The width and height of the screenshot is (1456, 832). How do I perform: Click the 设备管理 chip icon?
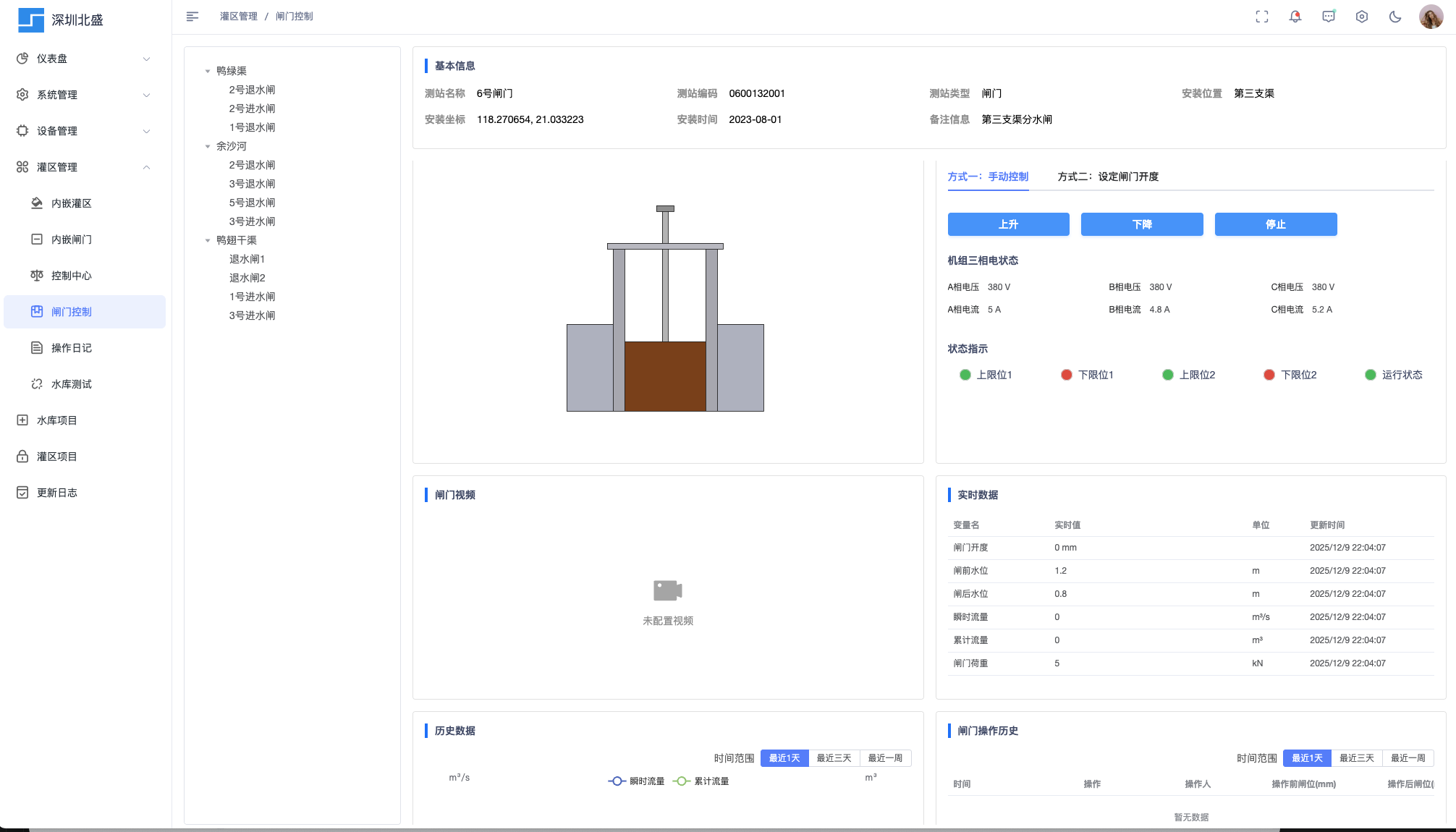(22, 131)
